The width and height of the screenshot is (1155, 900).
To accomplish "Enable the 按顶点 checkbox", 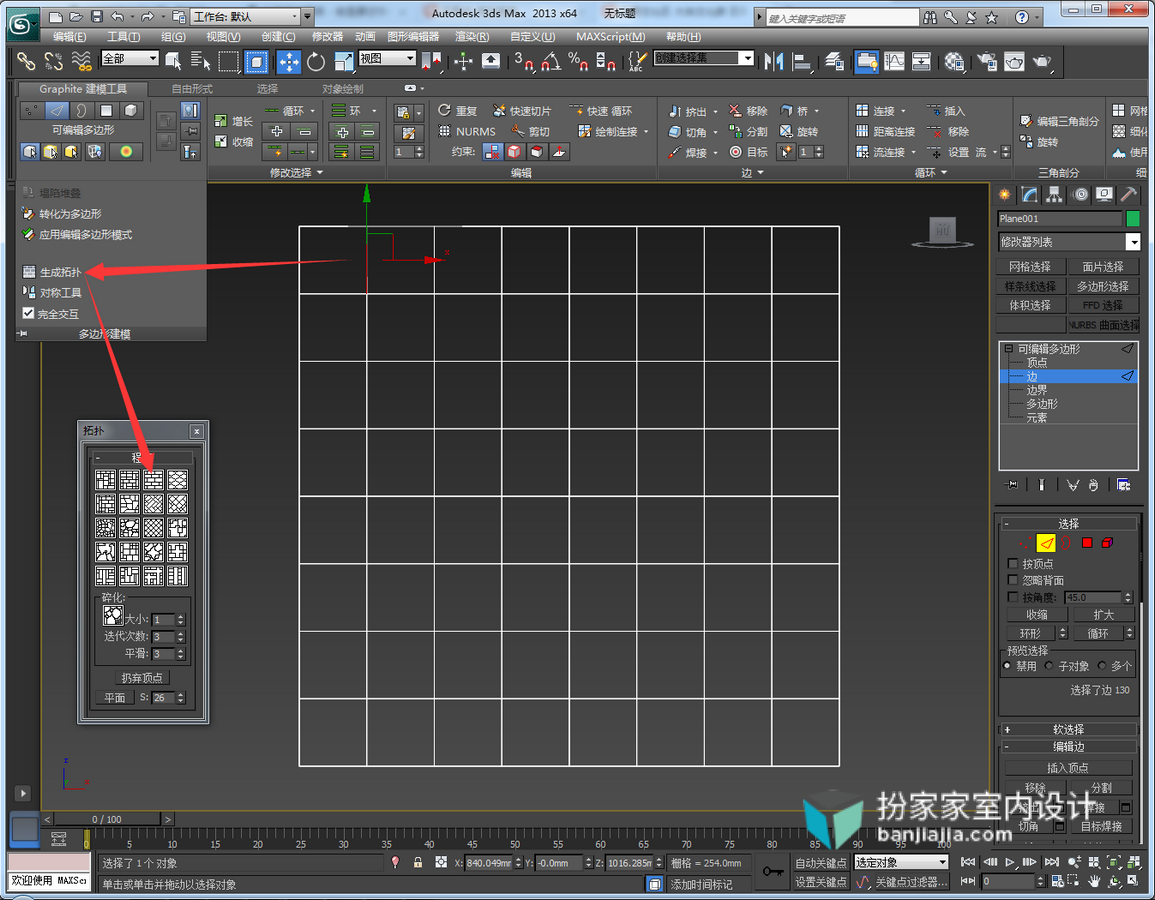I will [1013, 563].
